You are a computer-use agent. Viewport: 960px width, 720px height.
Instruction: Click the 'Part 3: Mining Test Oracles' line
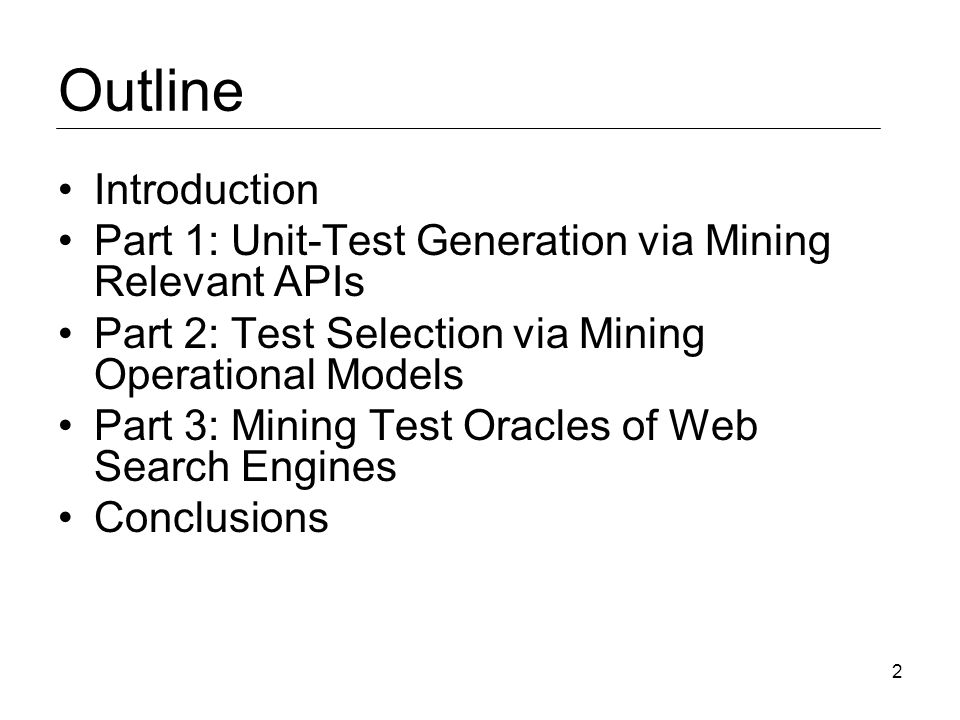coord(426,425)
